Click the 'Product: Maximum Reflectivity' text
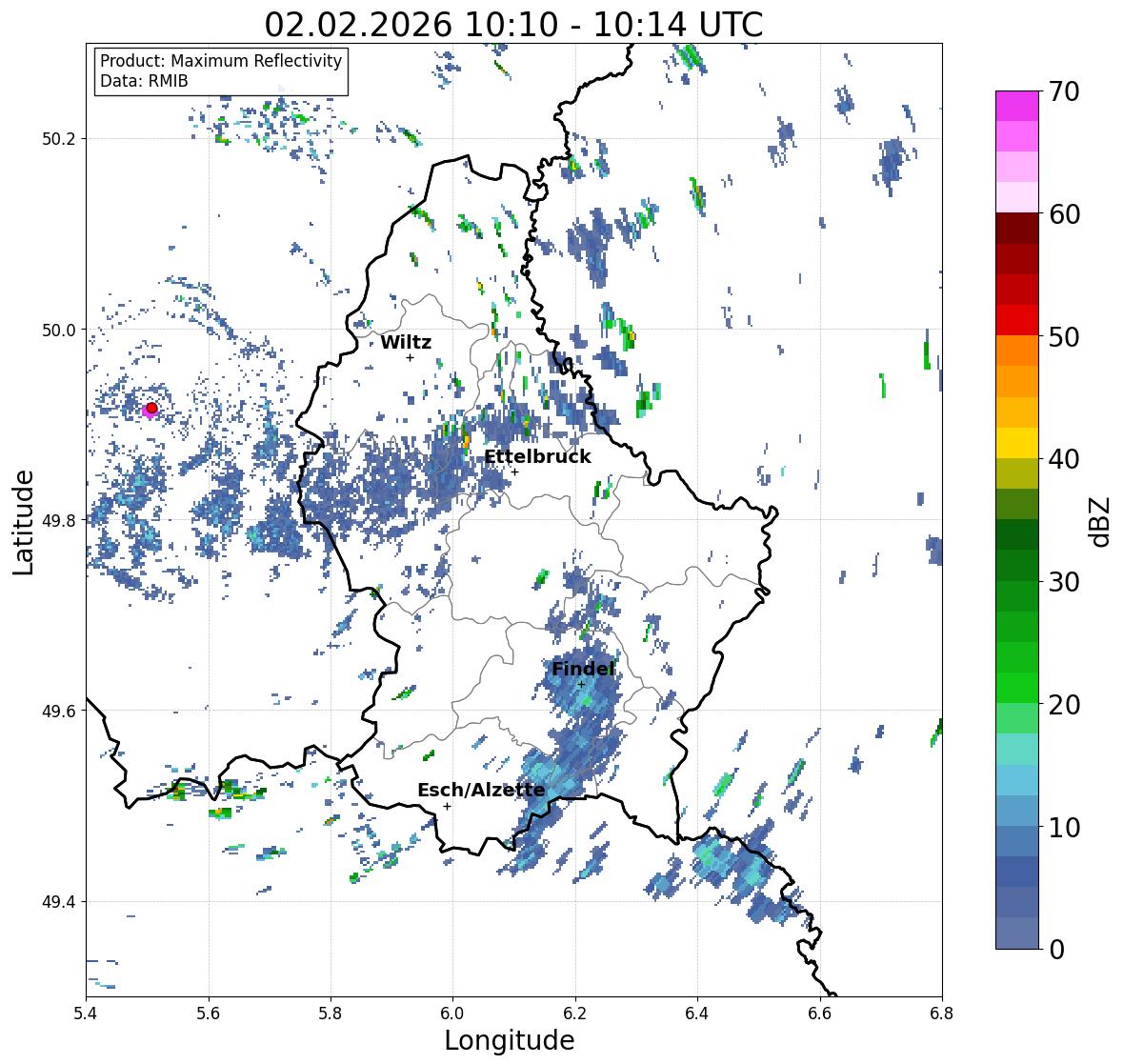The image size is (1123, 1064). click(221, 61)
